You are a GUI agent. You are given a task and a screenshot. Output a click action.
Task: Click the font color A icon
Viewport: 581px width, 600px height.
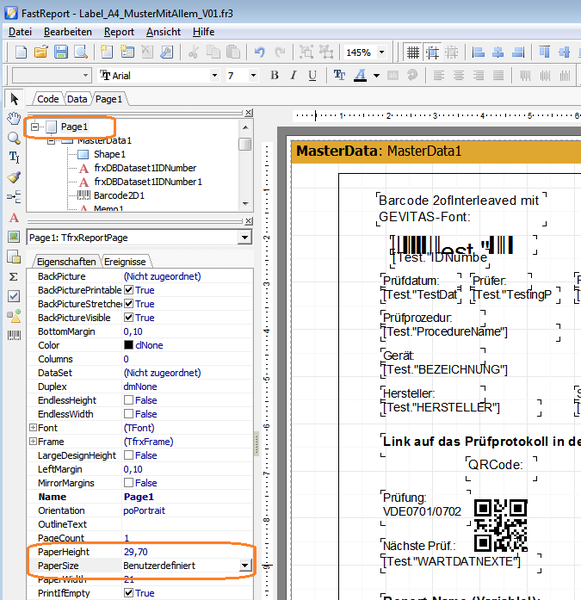[360, 75]
